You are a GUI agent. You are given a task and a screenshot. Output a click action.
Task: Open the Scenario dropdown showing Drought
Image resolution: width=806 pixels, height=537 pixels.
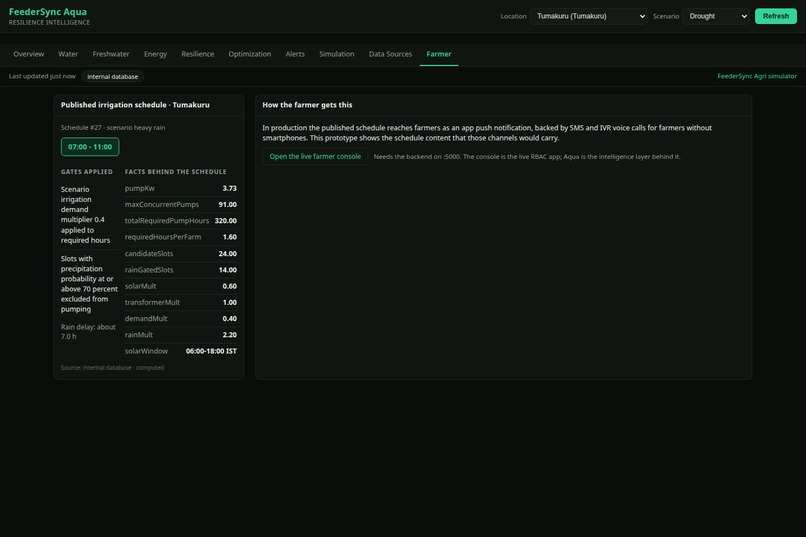[716, 16]
